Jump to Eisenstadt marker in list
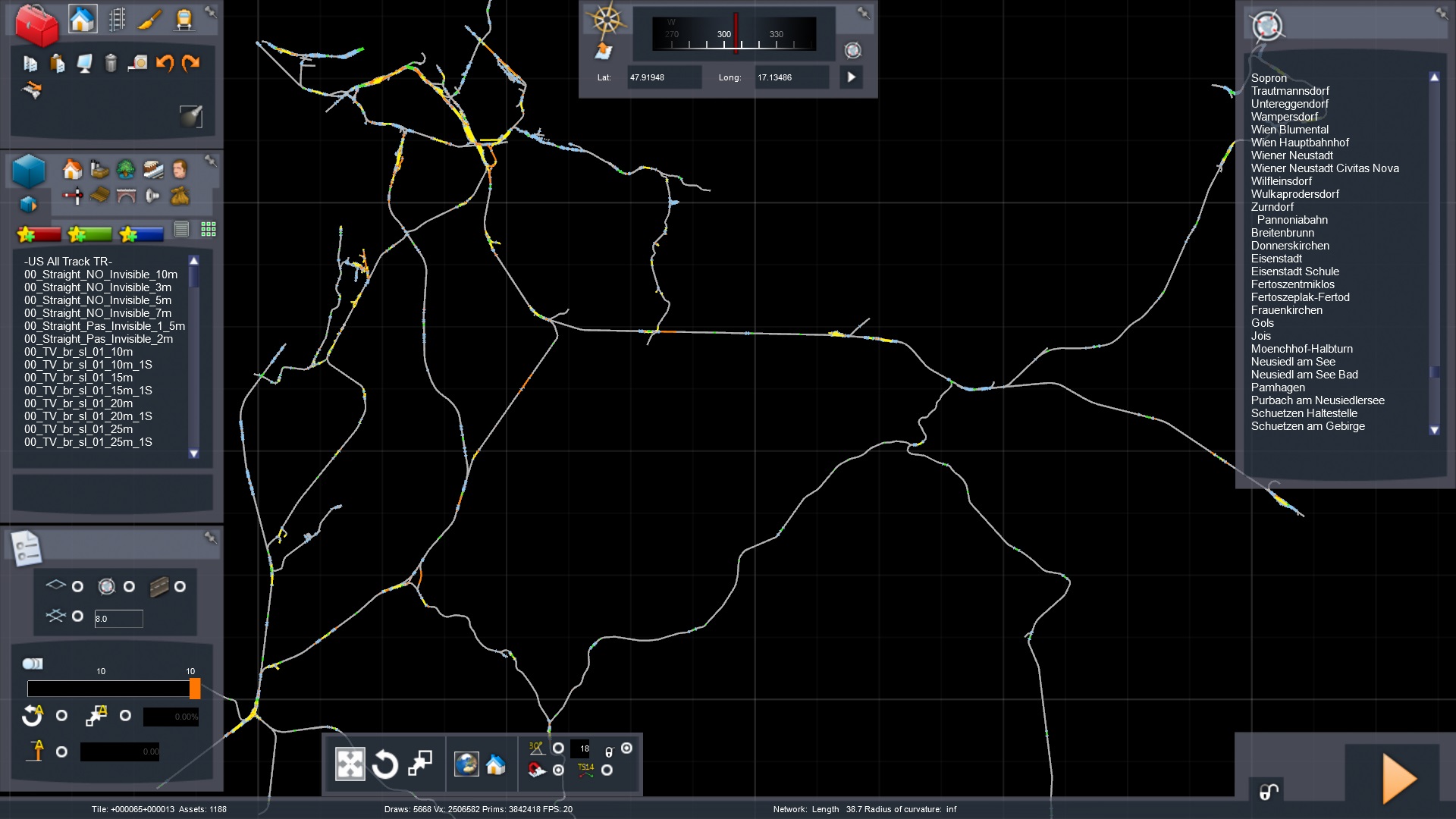1456x819 pixels. 1276,259
